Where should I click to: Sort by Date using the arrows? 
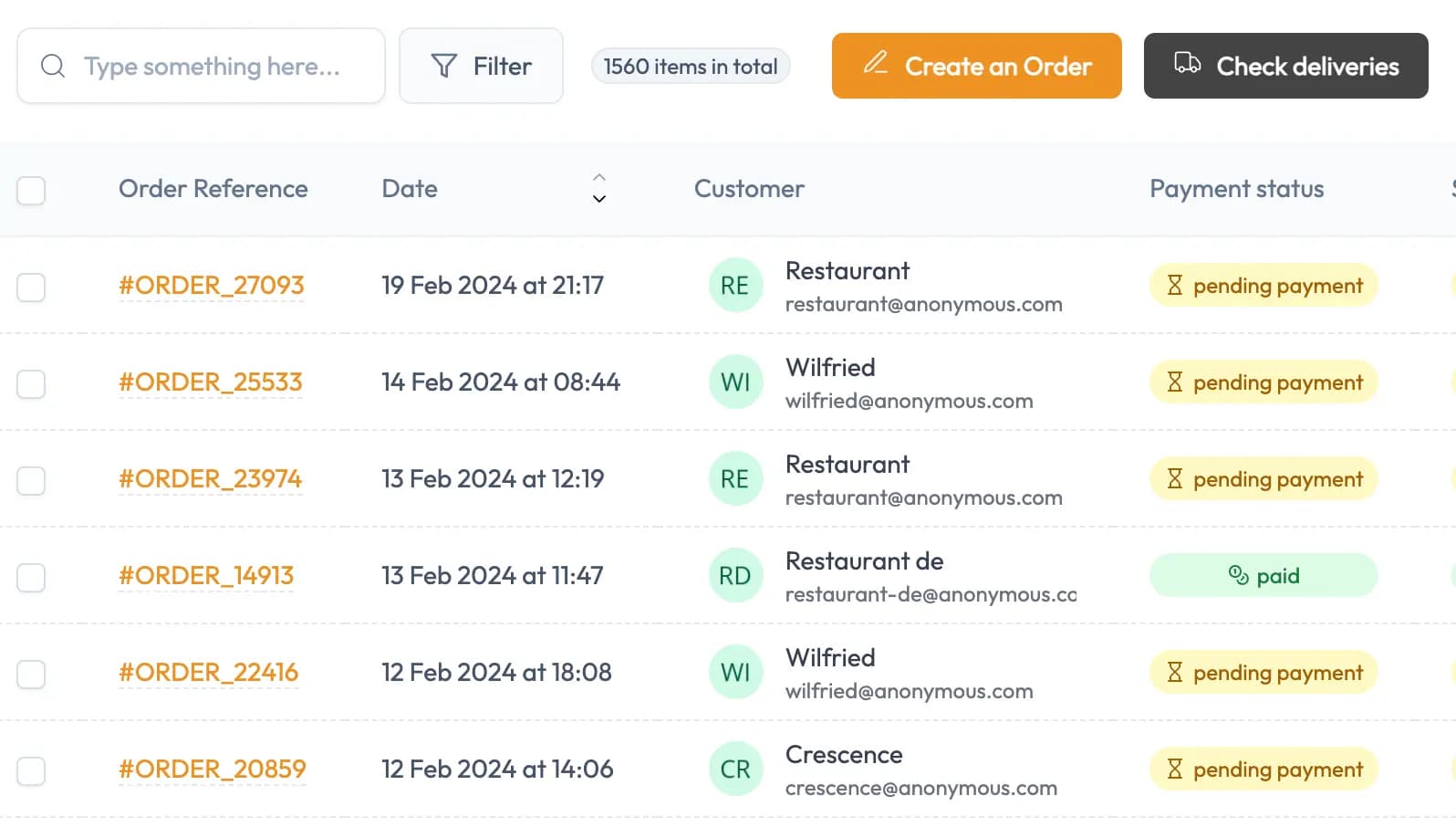[x=599, y=188]
